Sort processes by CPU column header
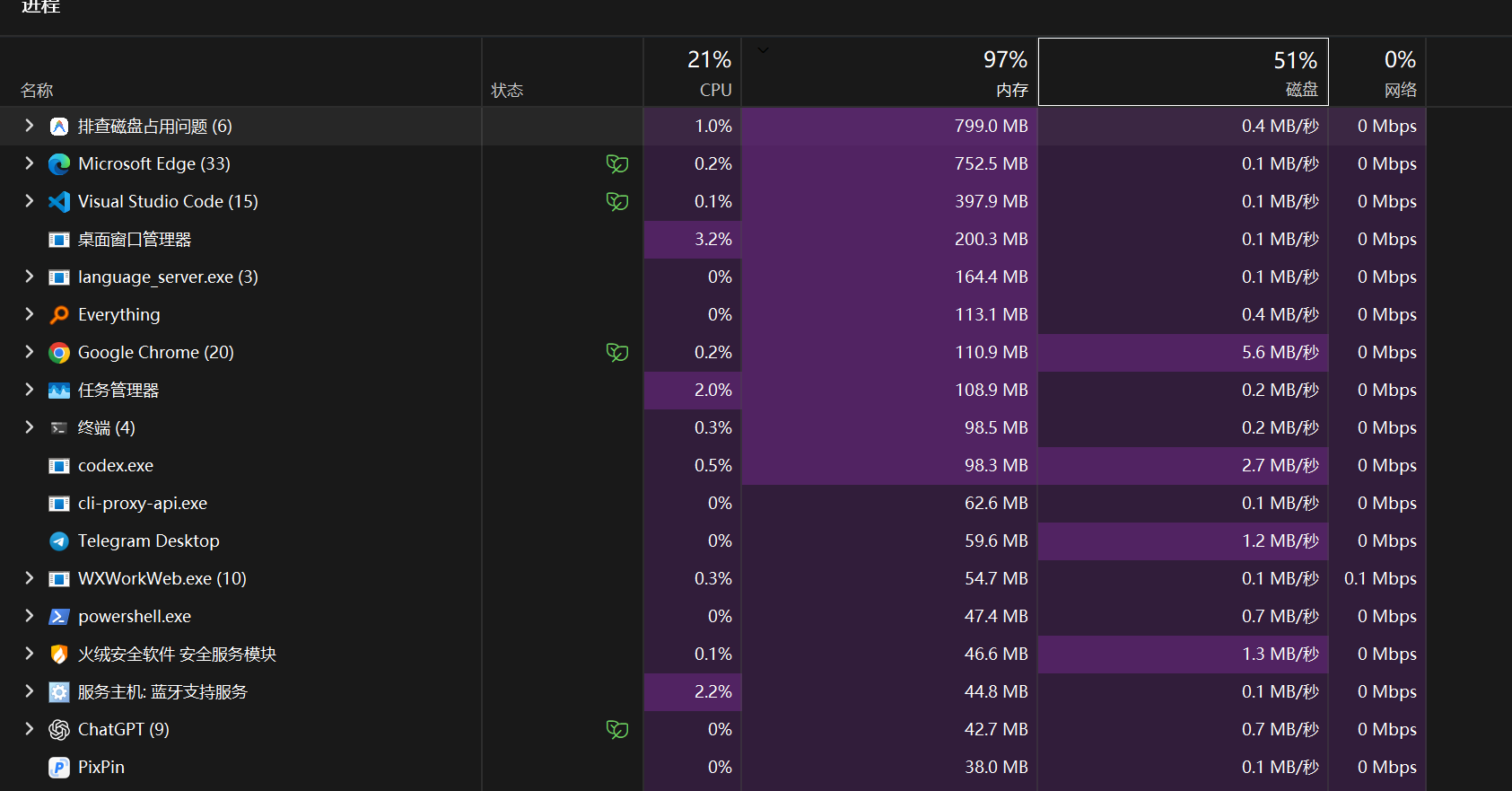The image size is (1512, 791). point(693,72)
